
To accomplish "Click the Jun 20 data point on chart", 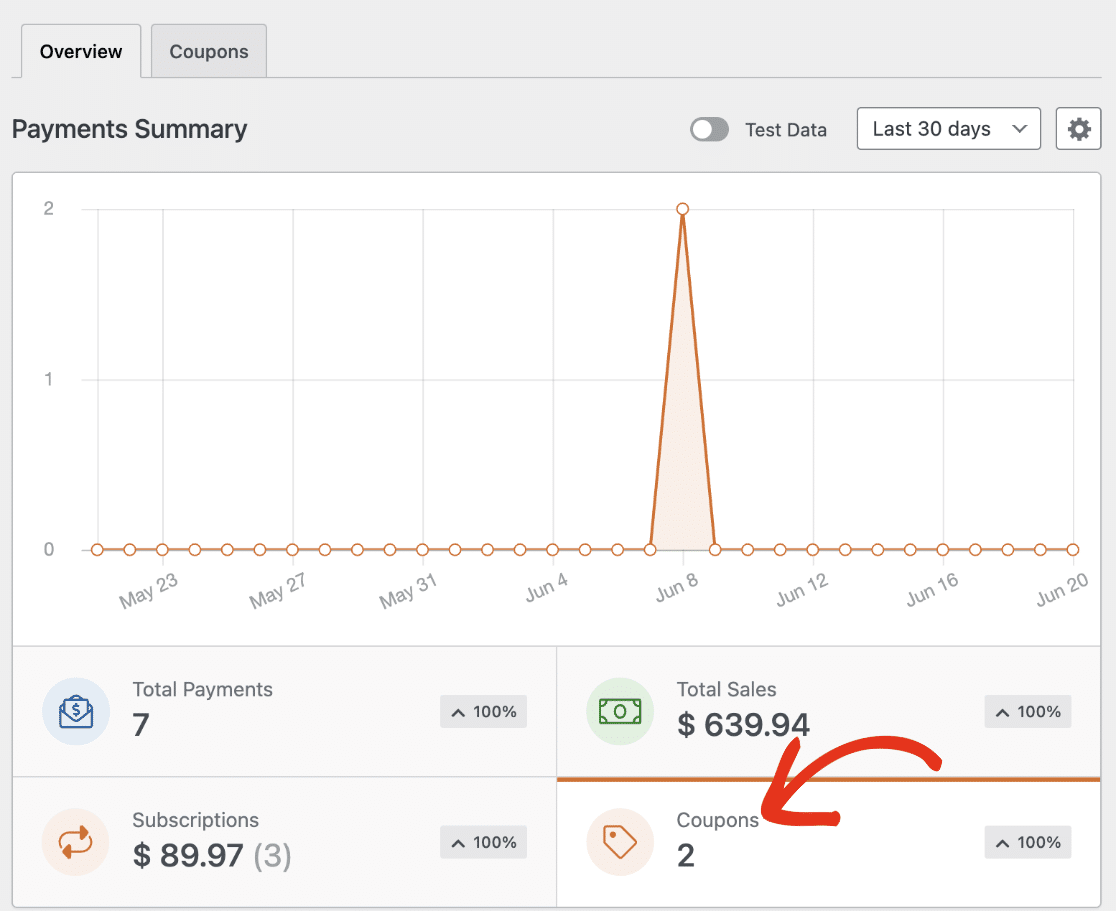I will [1073, 549].
